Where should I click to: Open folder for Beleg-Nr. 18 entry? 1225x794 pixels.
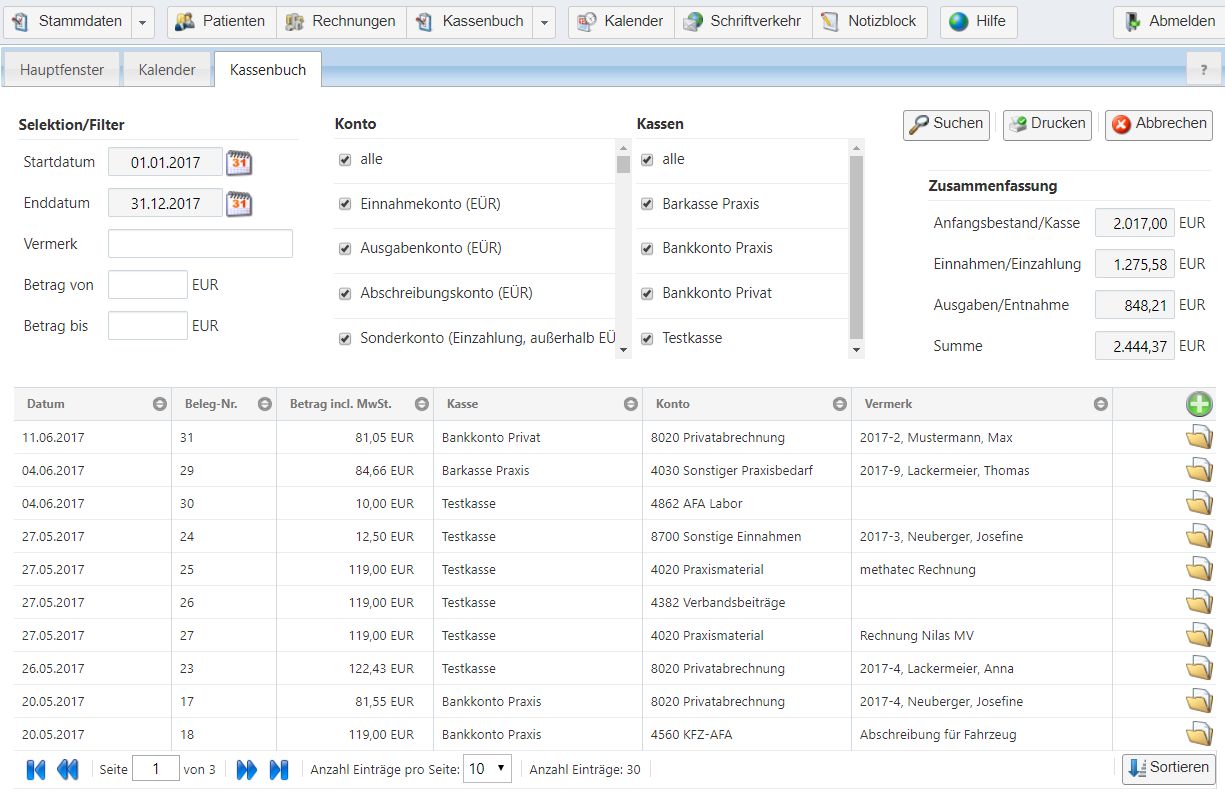[1199, 734]
